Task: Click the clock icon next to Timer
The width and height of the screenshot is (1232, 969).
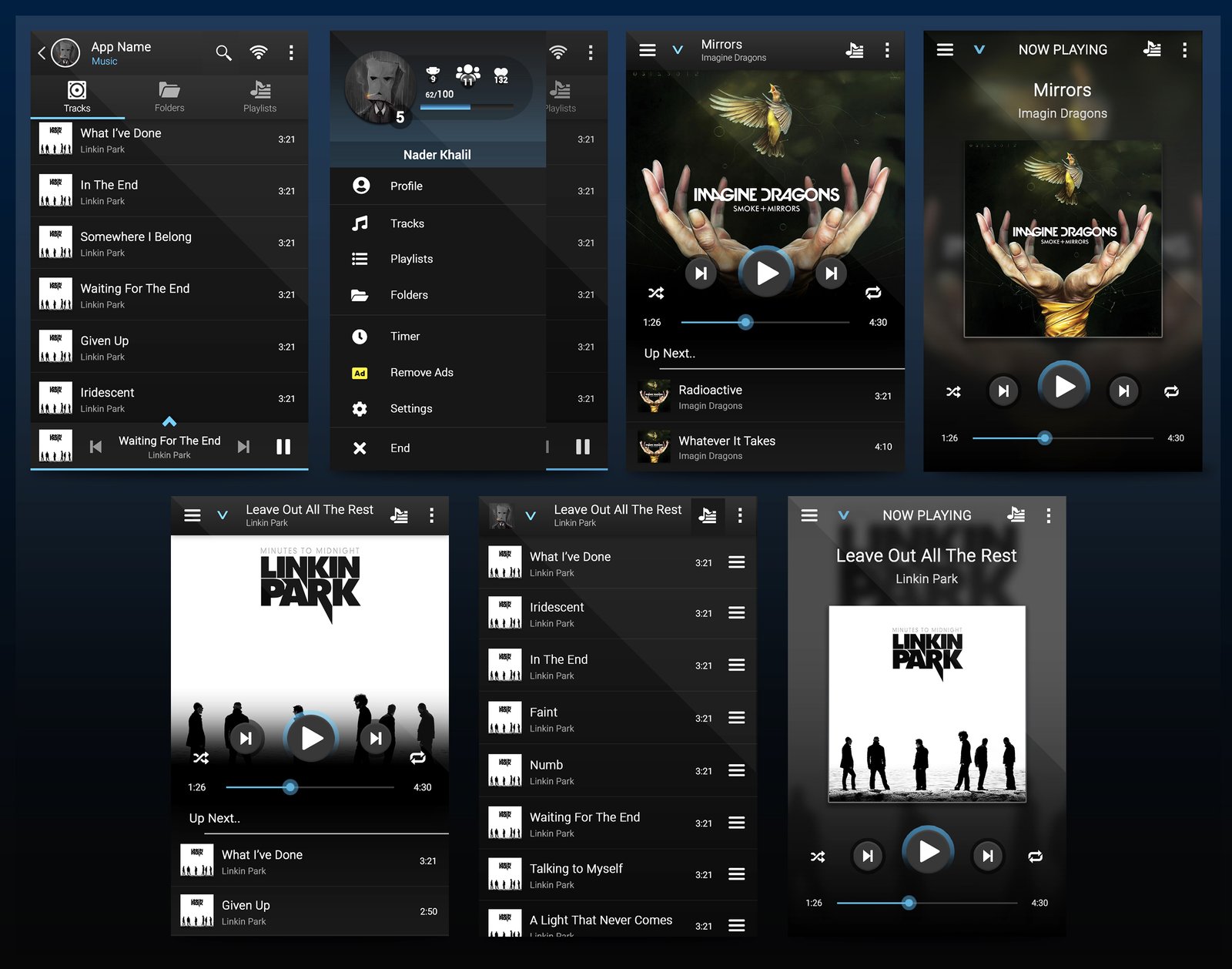Action: (x=360, y=337)
